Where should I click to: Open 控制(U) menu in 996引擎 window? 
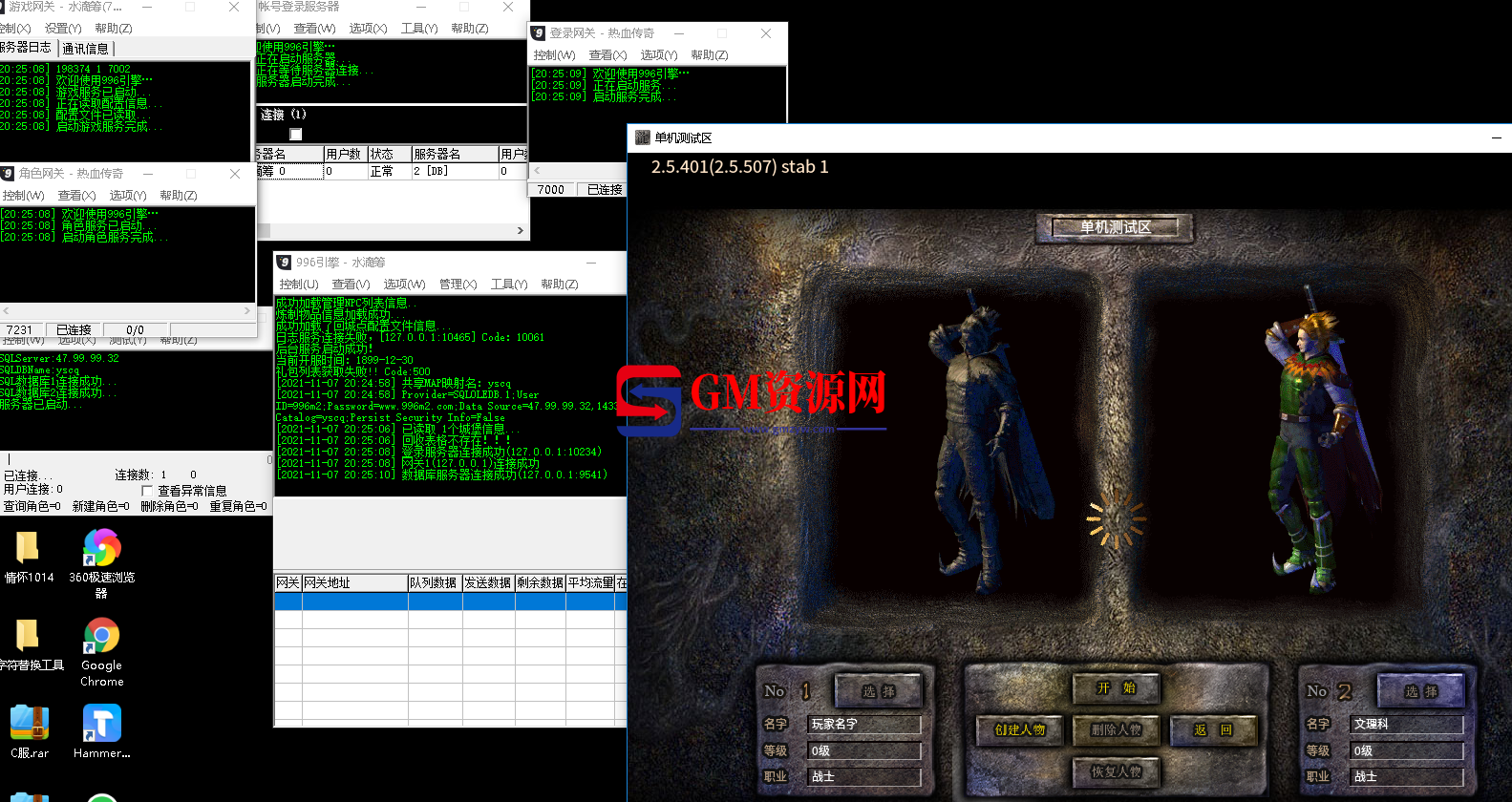298,284
